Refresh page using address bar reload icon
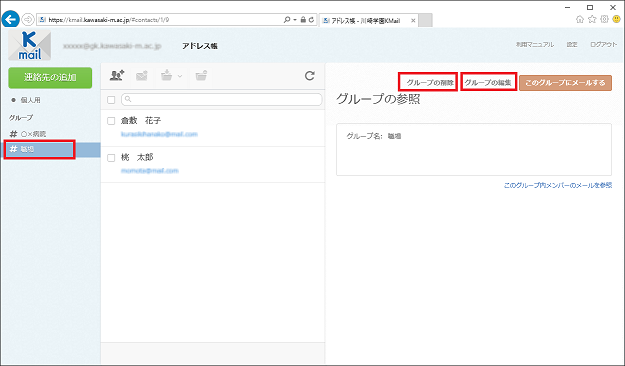 (311, 20)
